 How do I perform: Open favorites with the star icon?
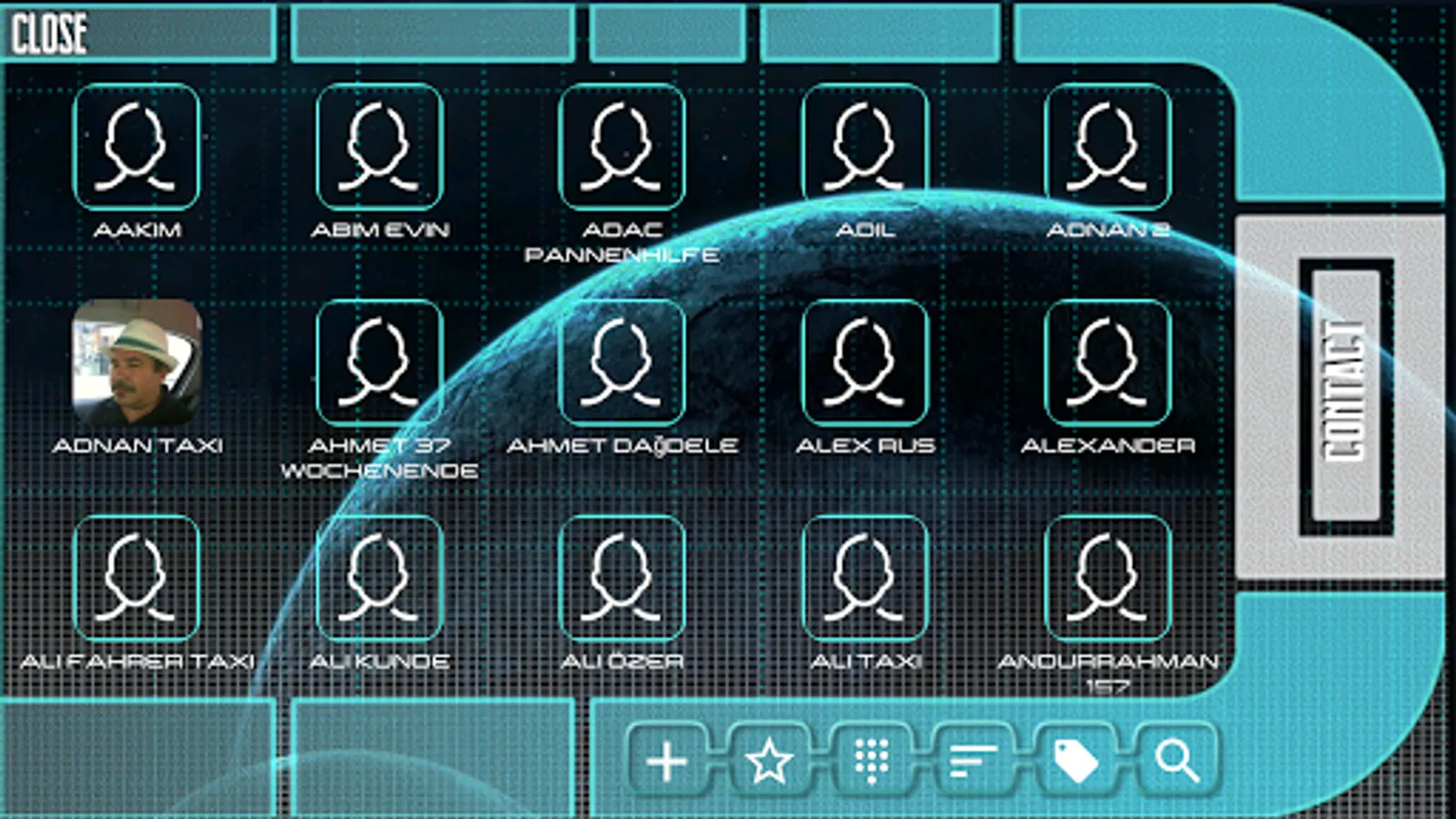pos(769,761)
